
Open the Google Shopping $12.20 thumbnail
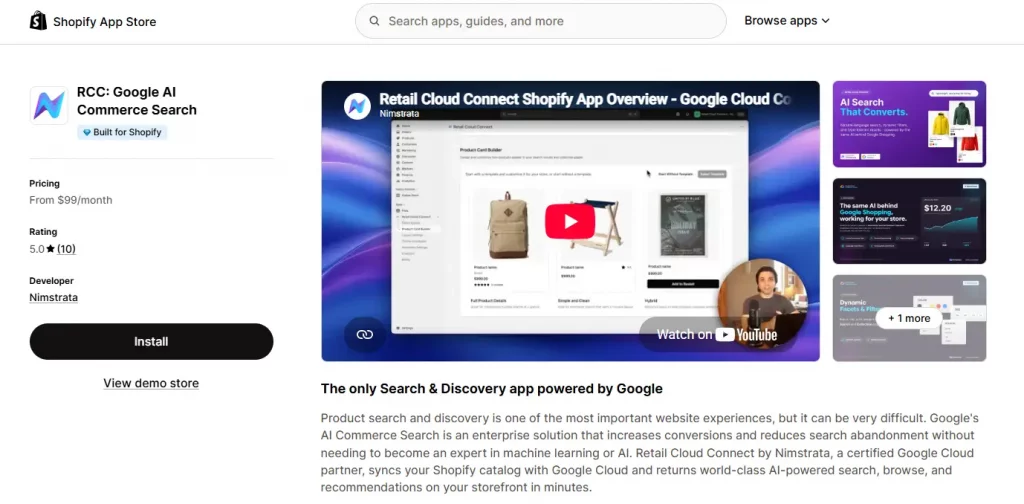(909, 221)
